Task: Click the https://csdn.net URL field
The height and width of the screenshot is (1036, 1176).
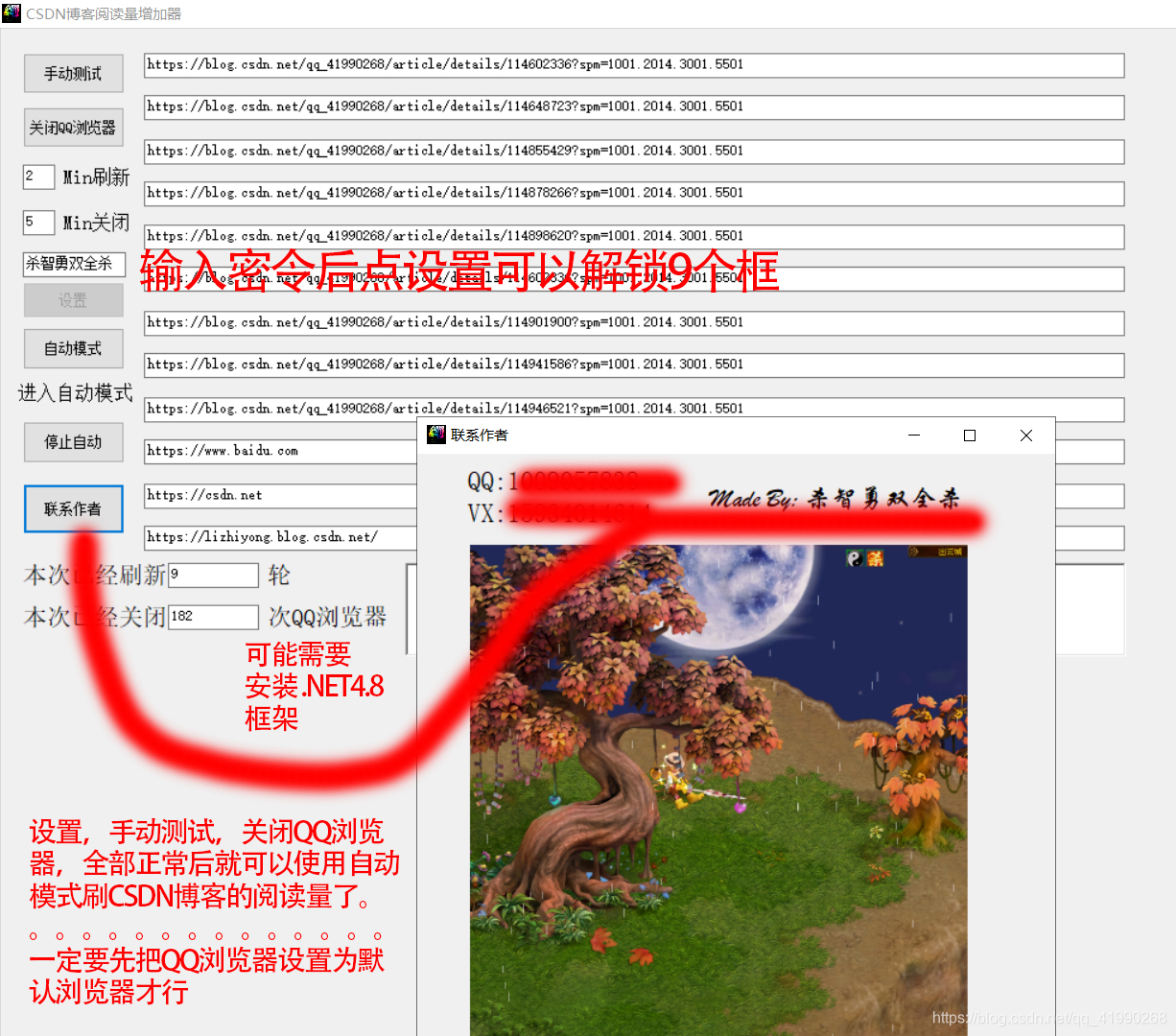Action: point(280,496)
